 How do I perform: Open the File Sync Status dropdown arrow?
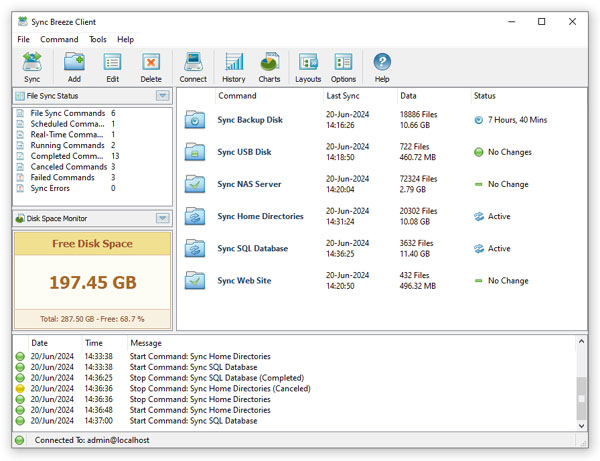[163, 96]
